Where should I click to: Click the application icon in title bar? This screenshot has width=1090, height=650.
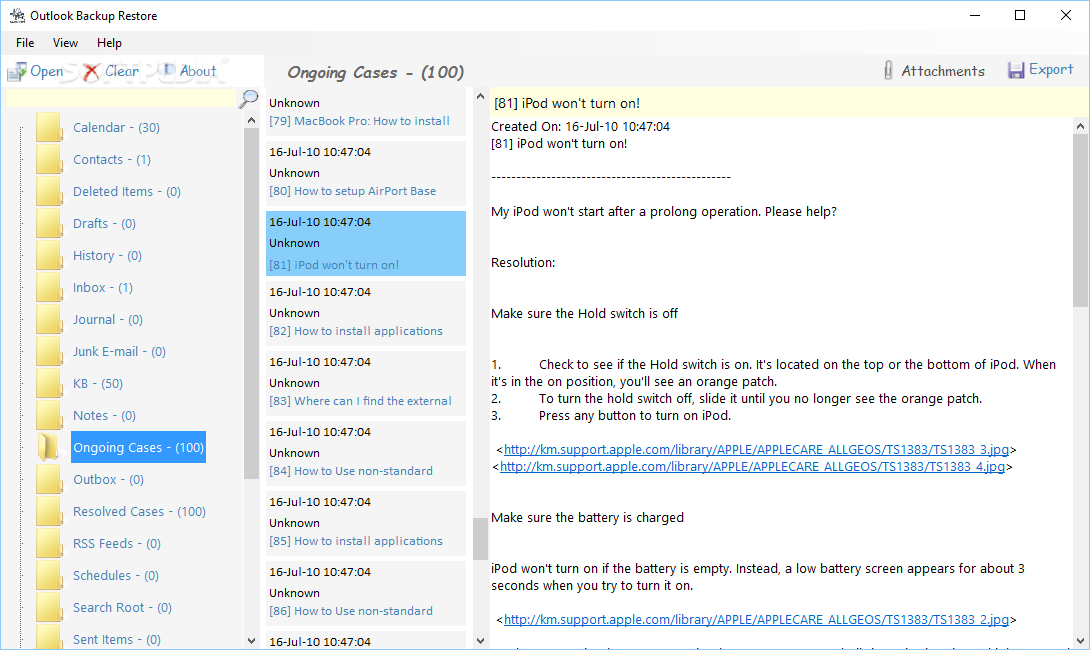17,15
